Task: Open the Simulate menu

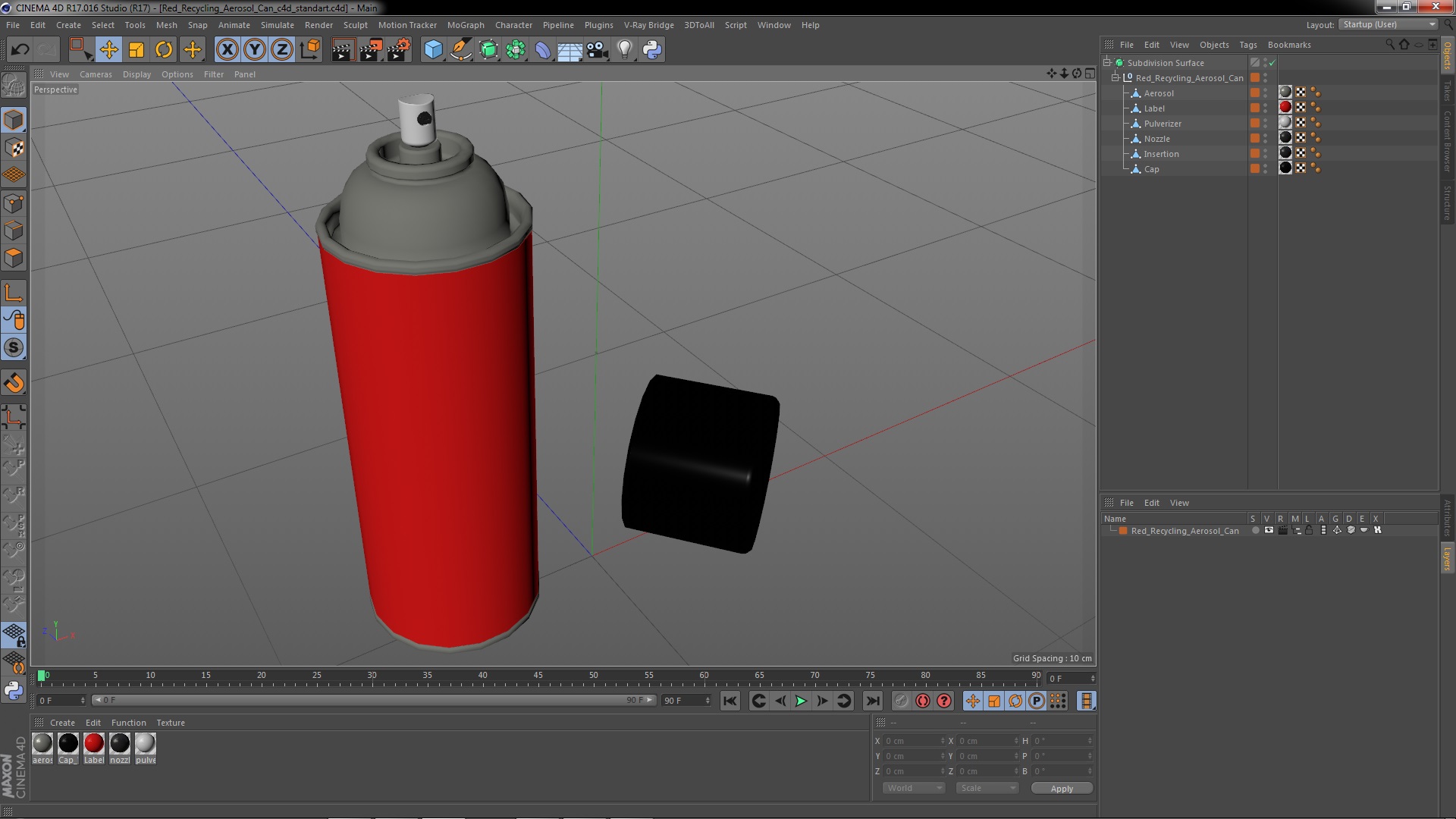Action: [278, 25]
